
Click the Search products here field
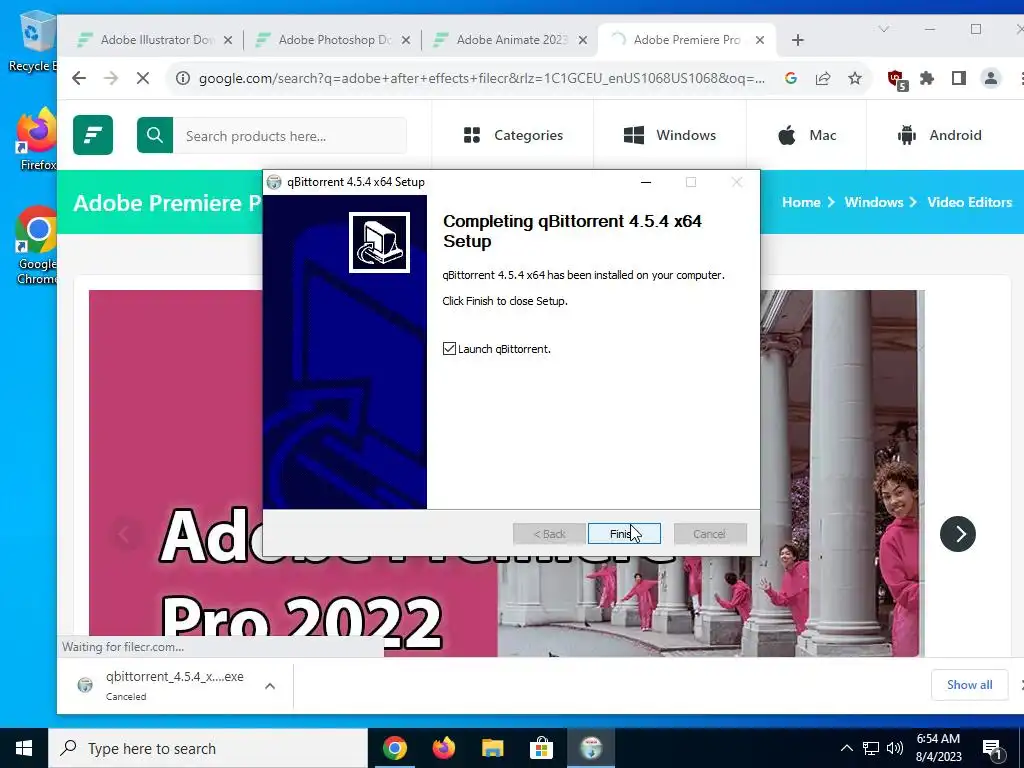289,135
